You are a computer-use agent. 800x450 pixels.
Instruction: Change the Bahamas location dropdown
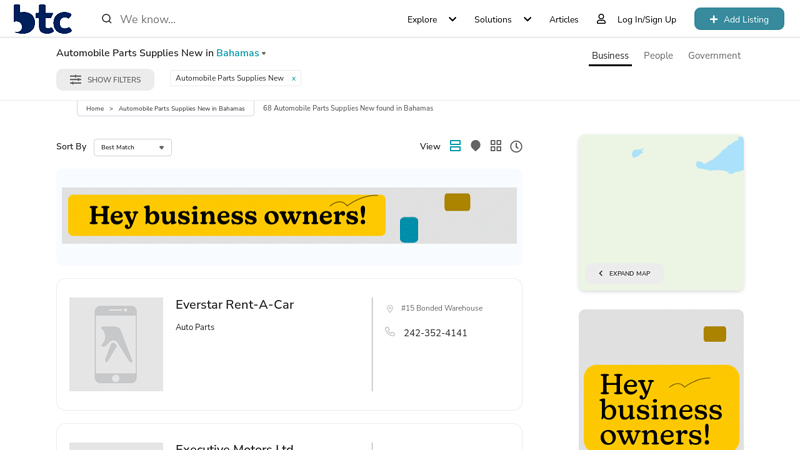(x=241, y=53)
